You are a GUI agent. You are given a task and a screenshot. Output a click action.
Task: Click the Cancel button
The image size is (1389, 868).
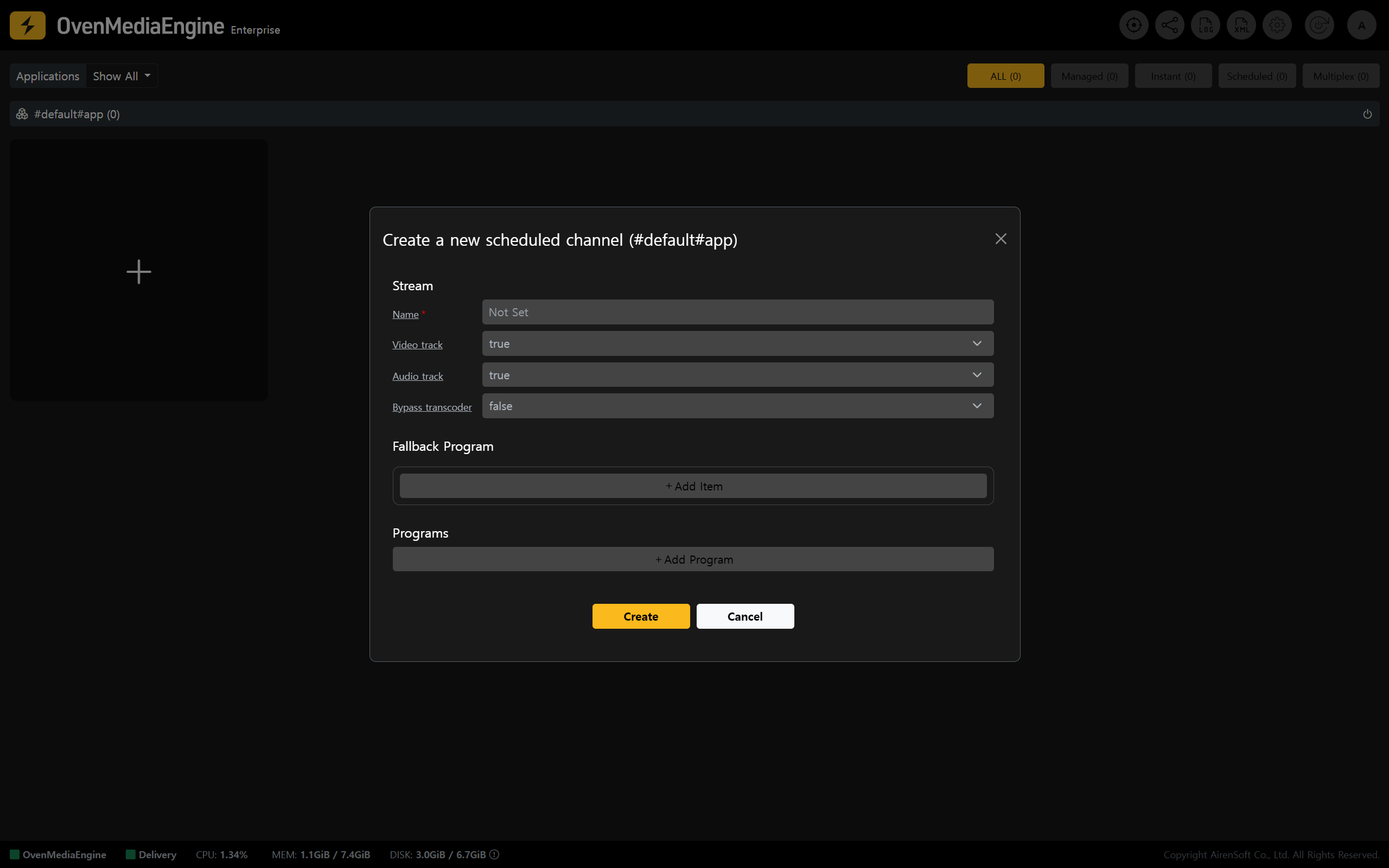(x=744, y=616)
